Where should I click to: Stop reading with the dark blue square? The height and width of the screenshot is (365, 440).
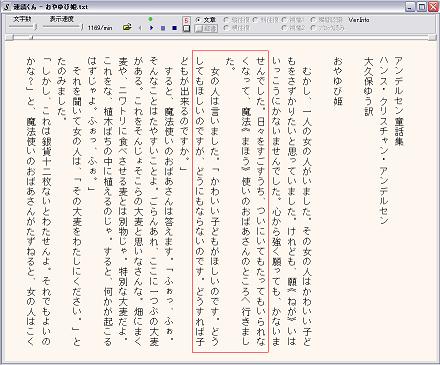click(174, 28)
